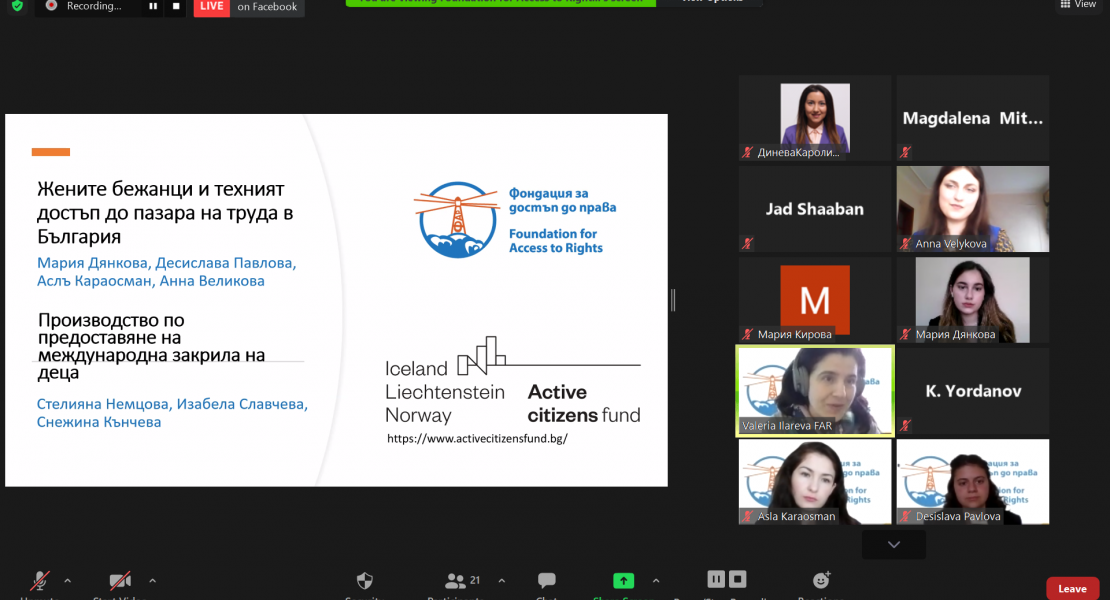Click muted mic icon on Jad Shaaban tile
This screenshot has width=1110, height=600.
click(748, 243)
